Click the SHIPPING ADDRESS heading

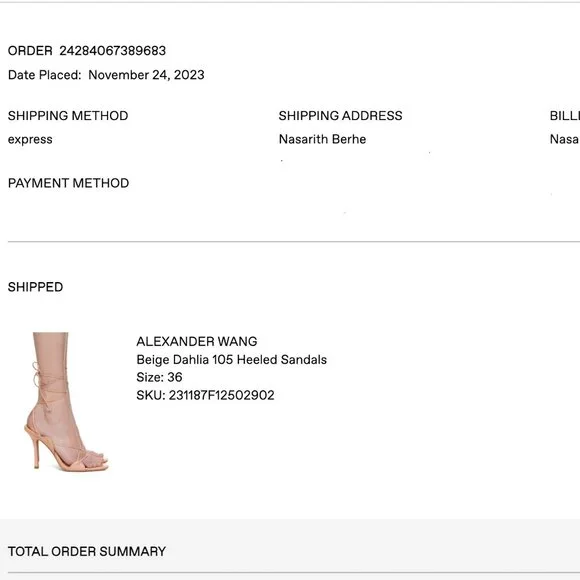coord(340,116)
